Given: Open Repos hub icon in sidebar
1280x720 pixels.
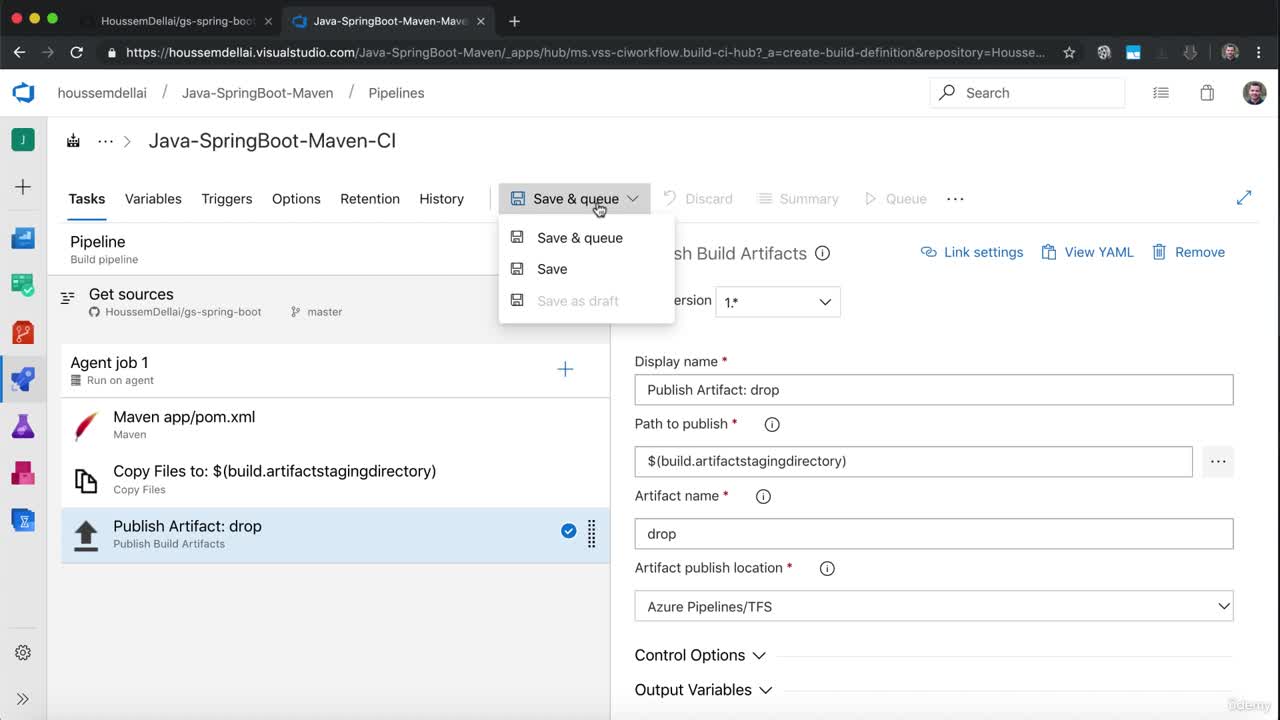Looking at the screenshot, I should (23, 332).
